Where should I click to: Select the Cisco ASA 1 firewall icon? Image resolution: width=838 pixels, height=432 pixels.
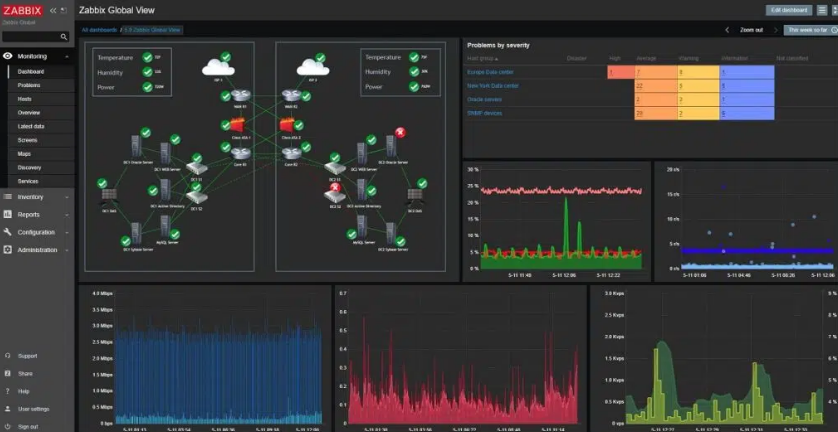238,126
